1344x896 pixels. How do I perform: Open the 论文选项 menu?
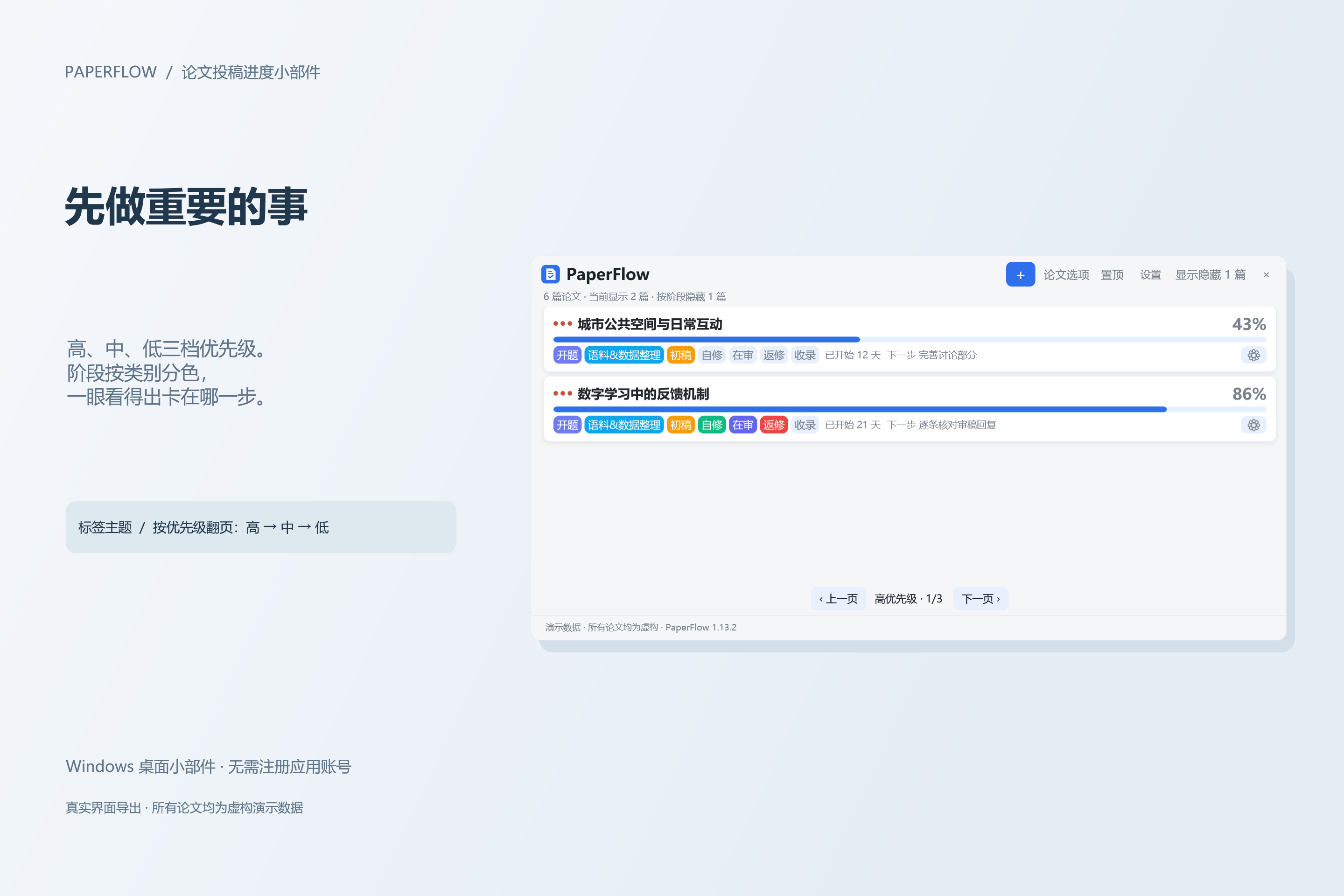point(1066,275)
